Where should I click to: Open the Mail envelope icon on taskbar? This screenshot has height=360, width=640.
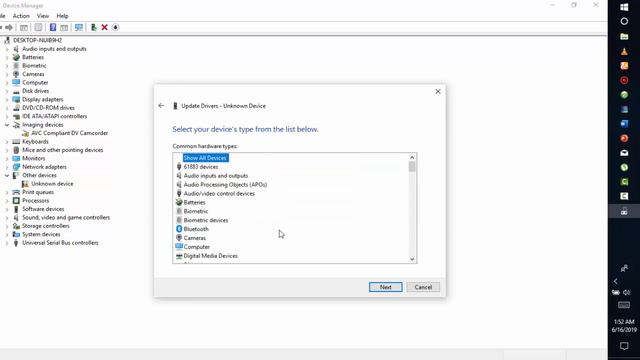624,153
